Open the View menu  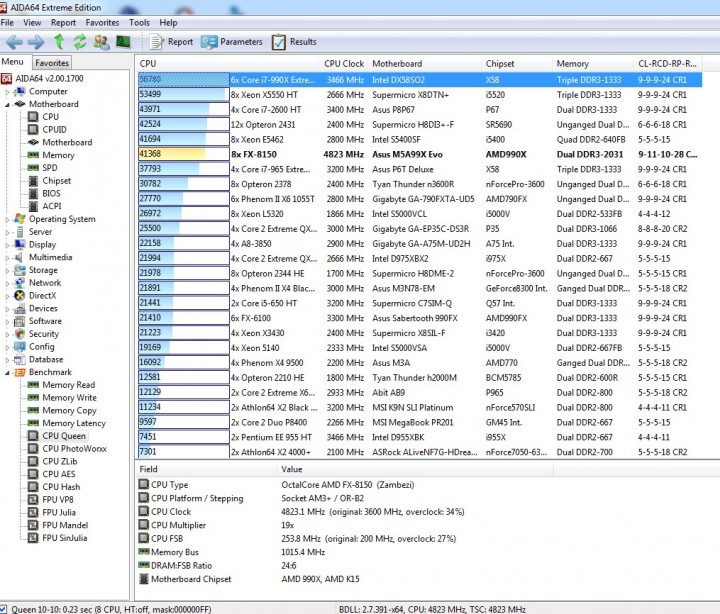tap(32, 23)
